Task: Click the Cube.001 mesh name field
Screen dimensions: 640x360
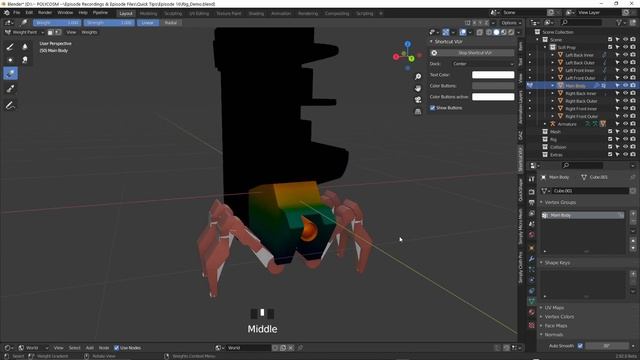Action: [590, 191]
